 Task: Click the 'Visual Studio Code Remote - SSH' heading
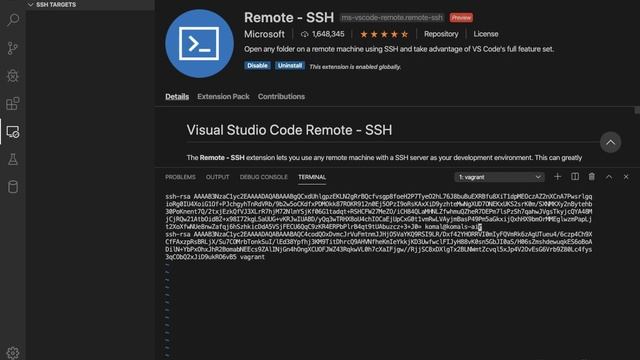(289, 130)
